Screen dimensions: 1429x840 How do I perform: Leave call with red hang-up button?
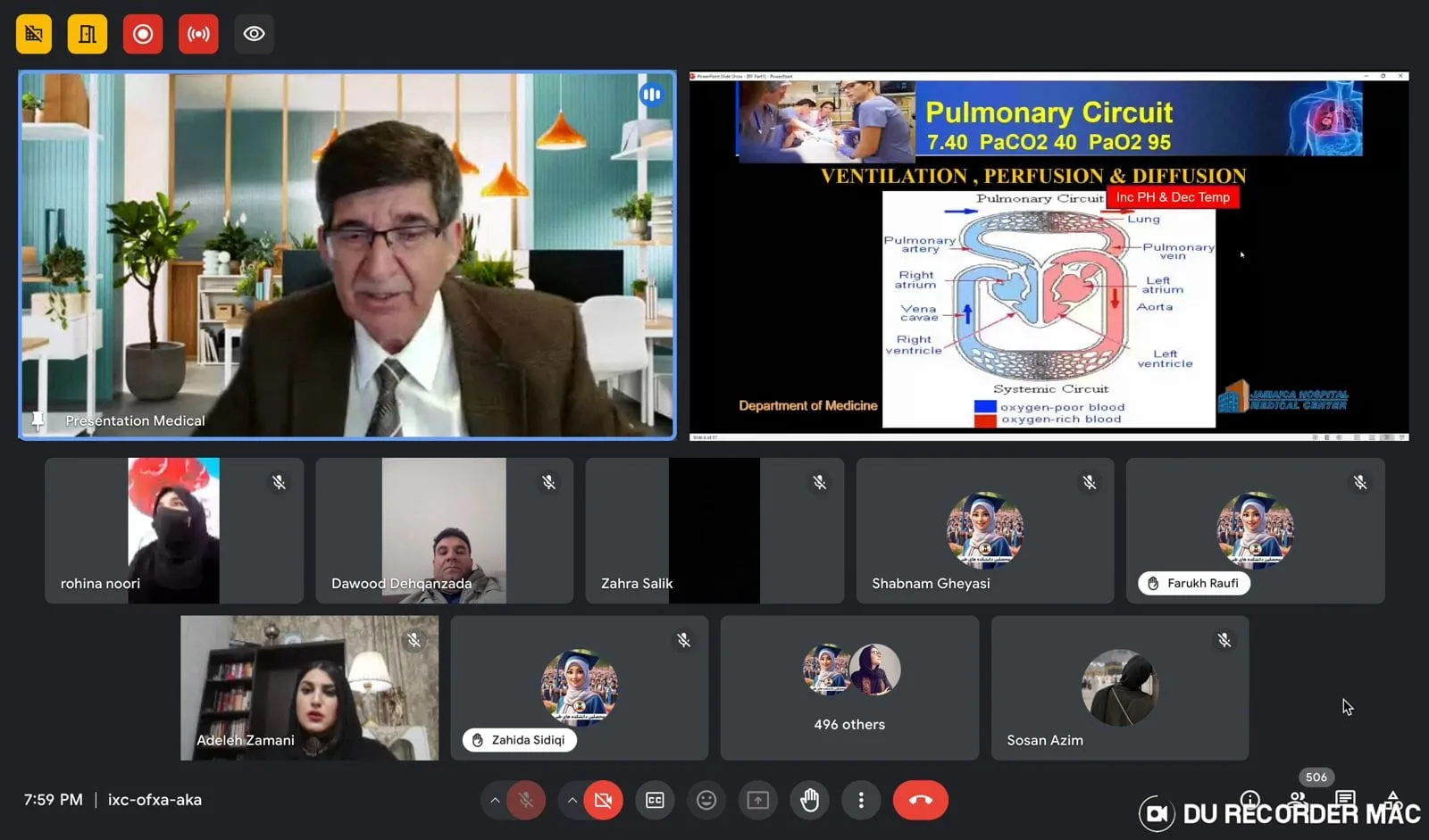(920, 800)
